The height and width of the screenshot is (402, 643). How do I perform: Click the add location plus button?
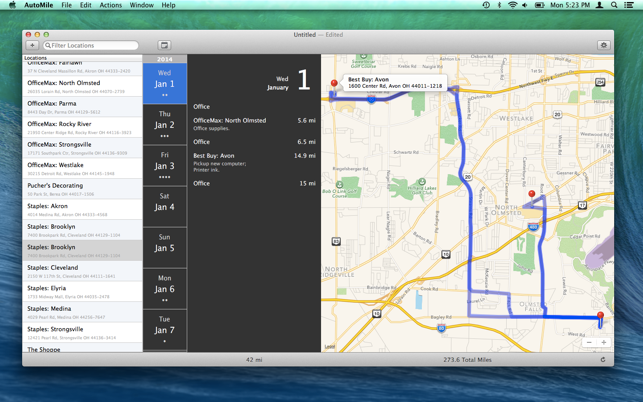(x=32, y=45)
